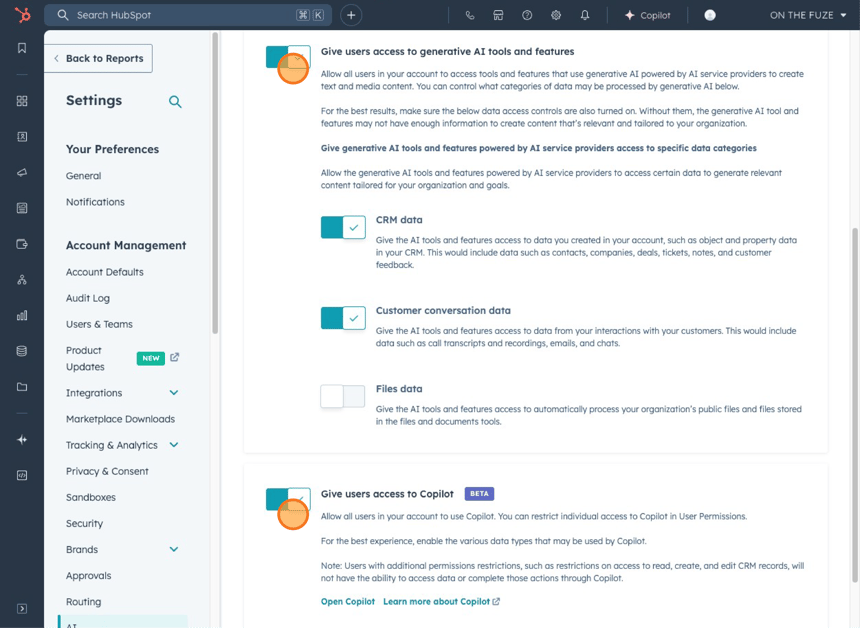This screenshot has width=860, height=628.
Task: Open Approvals settings
Action: tap(88, 576)
